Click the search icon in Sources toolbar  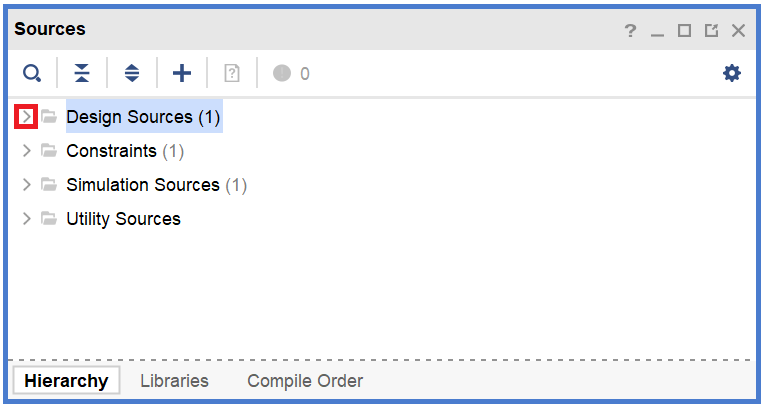coord(32,73)
